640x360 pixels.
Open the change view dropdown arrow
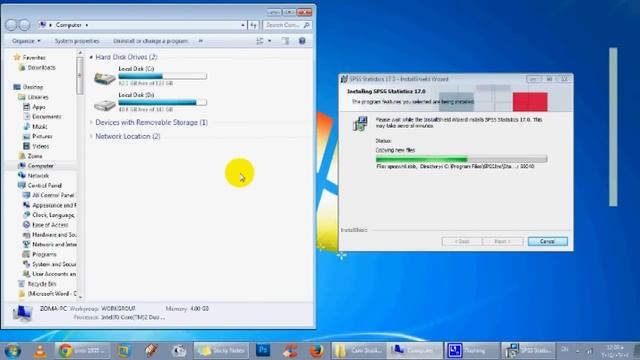269,41
